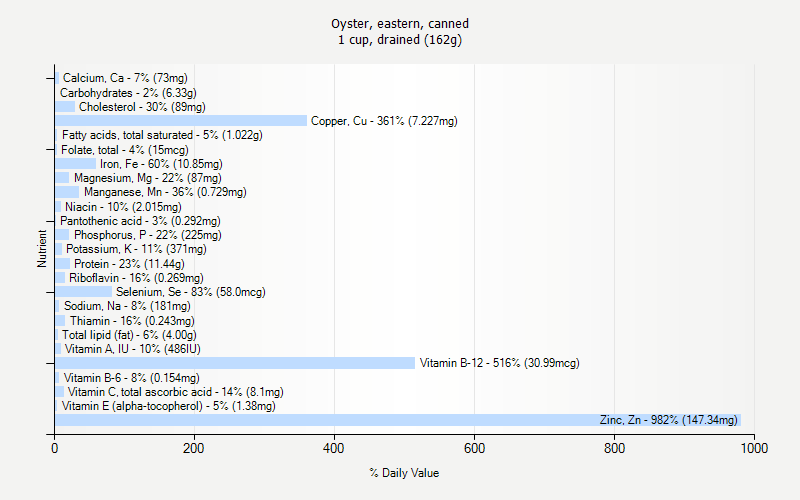This screenshot has width=800, height=500.
Task: Click the Selenium, Se bar
Action: (84, 292)
